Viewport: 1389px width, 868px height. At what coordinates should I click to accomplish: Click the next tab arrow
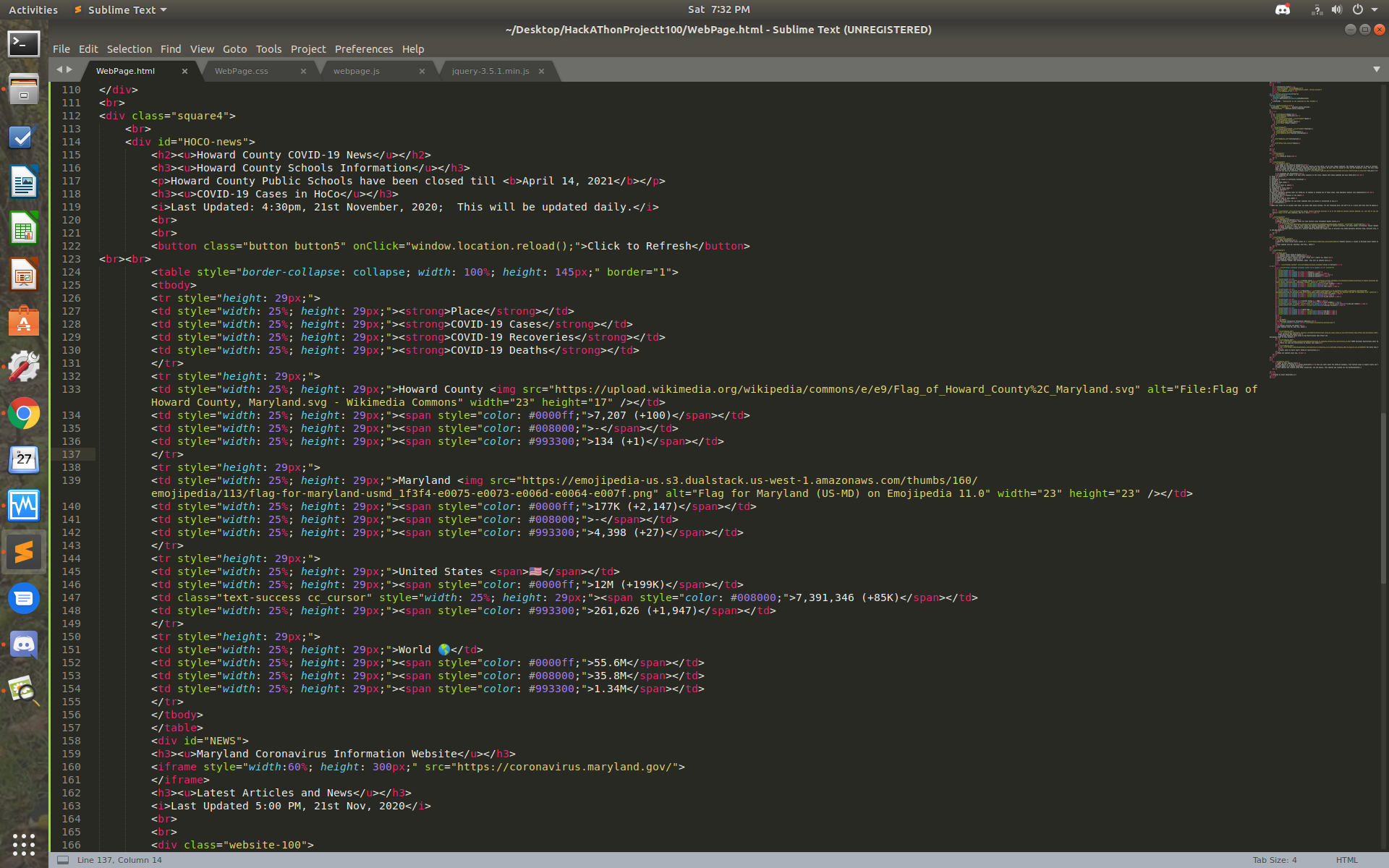69,69
